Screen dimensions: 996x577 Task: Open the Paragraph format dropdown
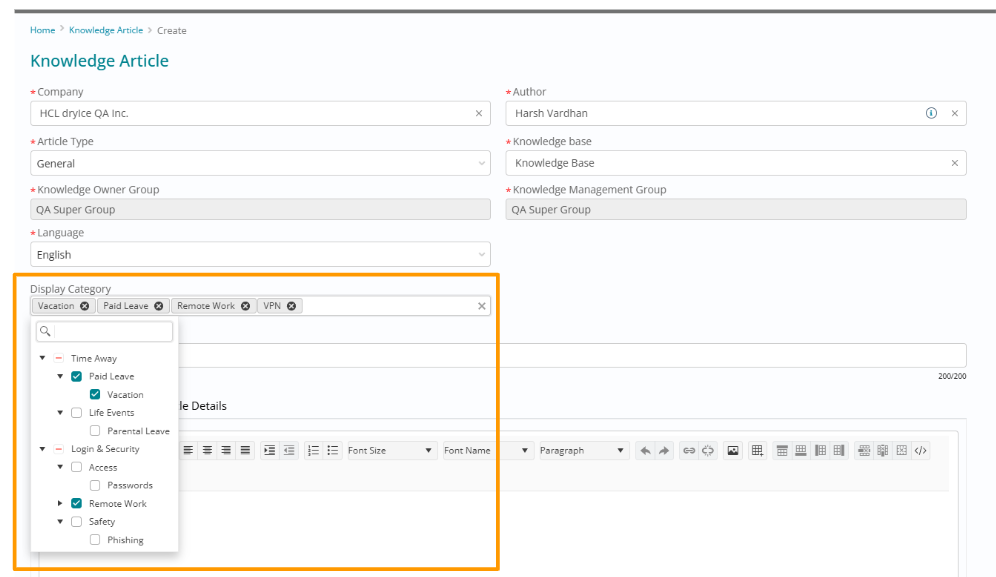click(583, 451)
